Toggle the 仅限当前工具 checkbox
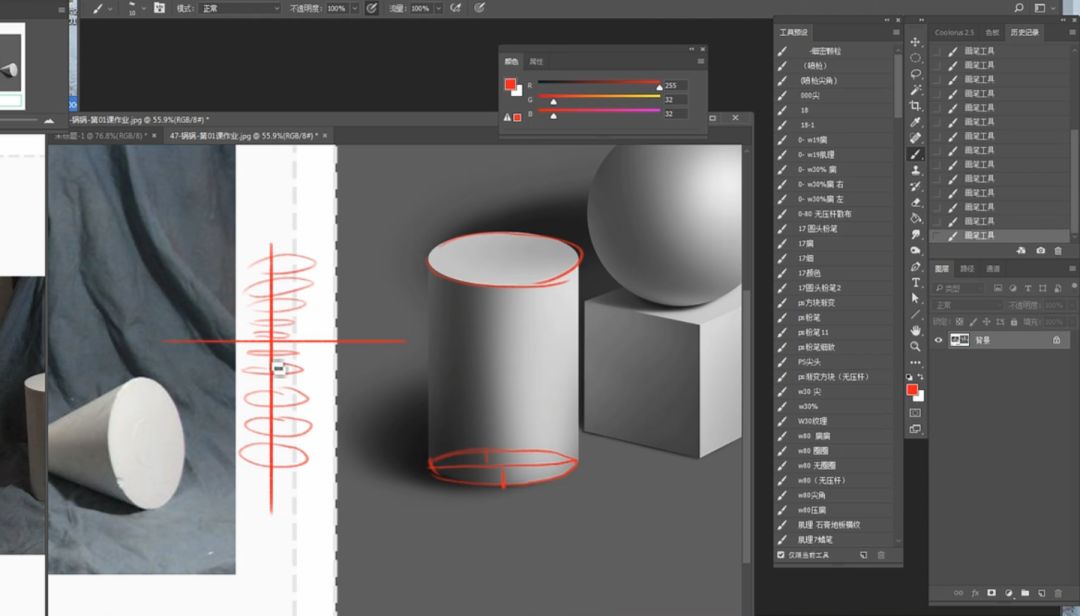Screen dimensions: 1080x616 782,555
